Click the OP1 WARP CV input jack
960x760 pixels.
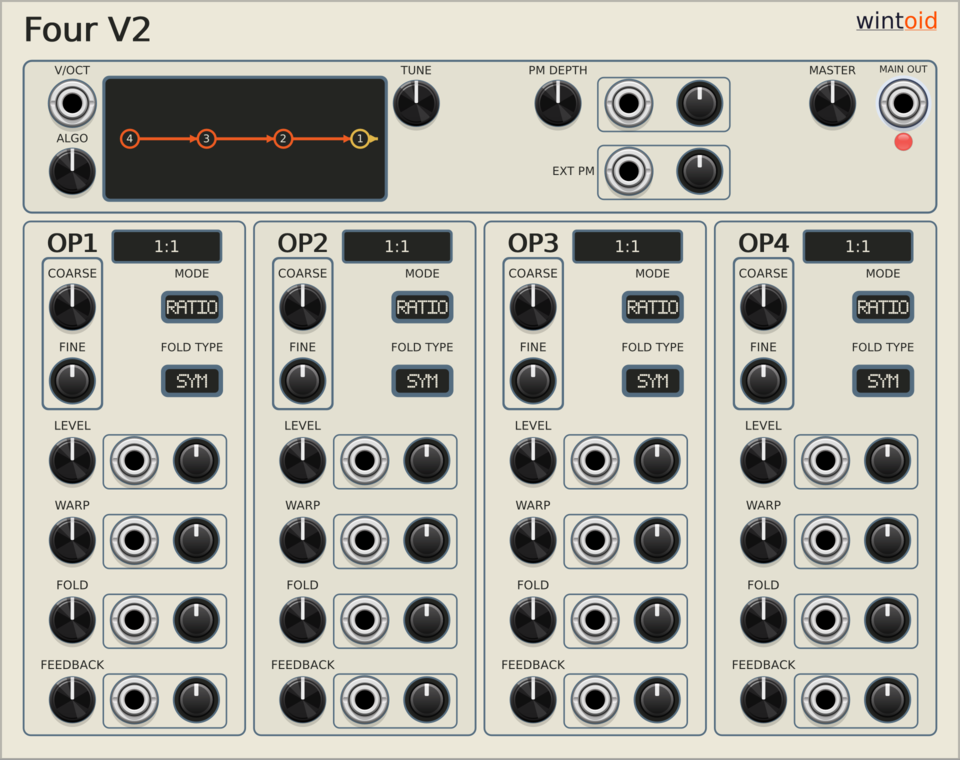tap(134, 540)
